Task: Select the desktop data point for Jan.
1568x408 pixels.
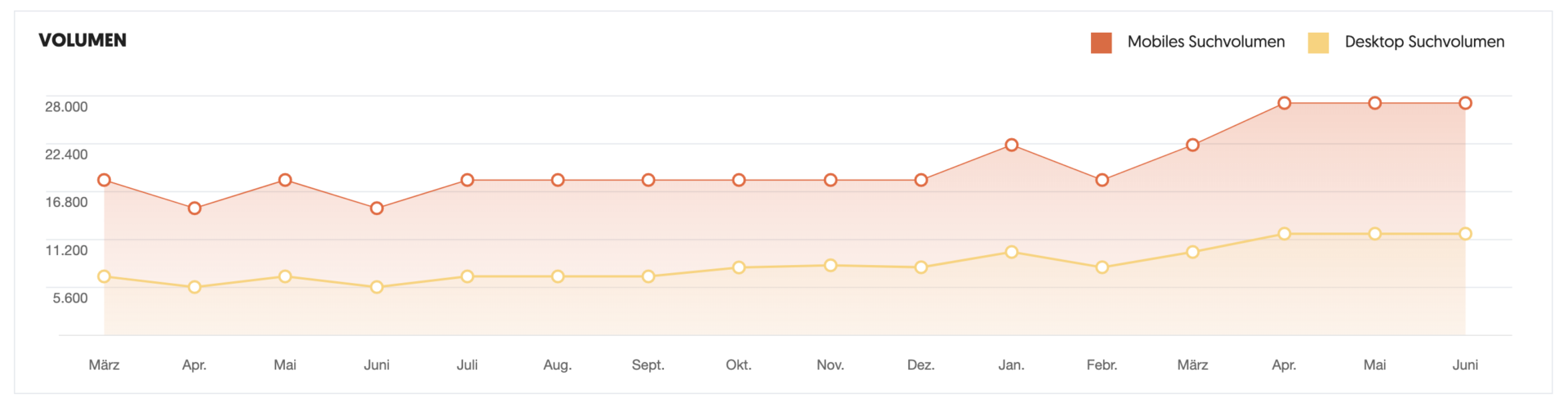Action: 1012,252
